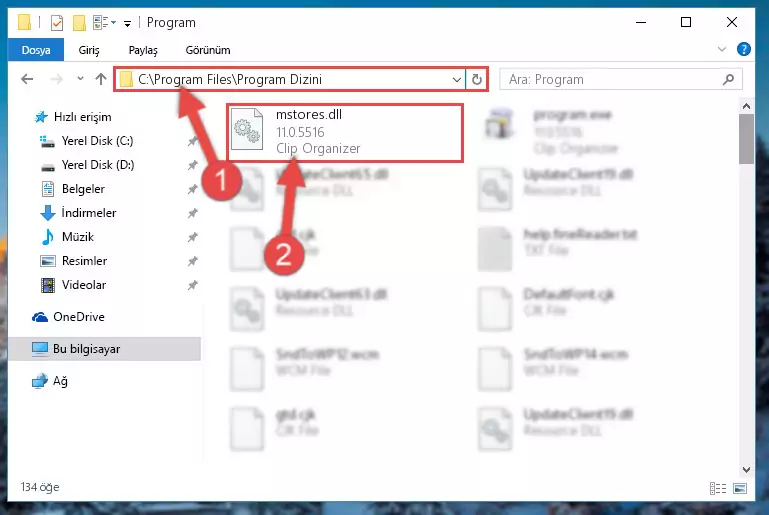Switch to large icons view layout icon
769x515 pixels.
[x=740, y=488]
